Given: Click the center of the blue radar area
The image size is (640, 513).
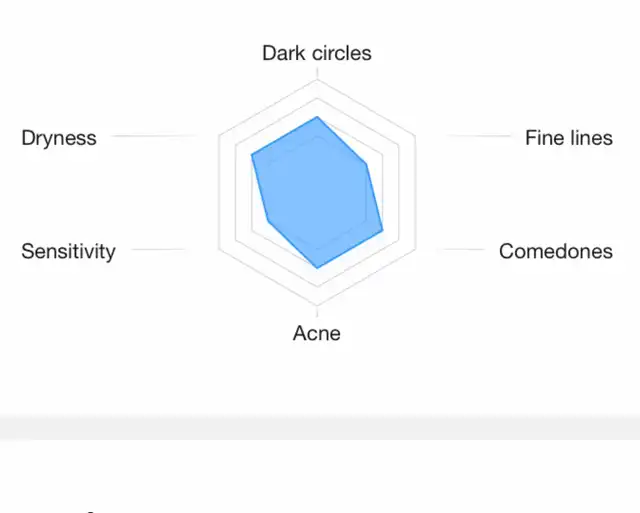Looking at the screenshot, I should coord(317,193).
